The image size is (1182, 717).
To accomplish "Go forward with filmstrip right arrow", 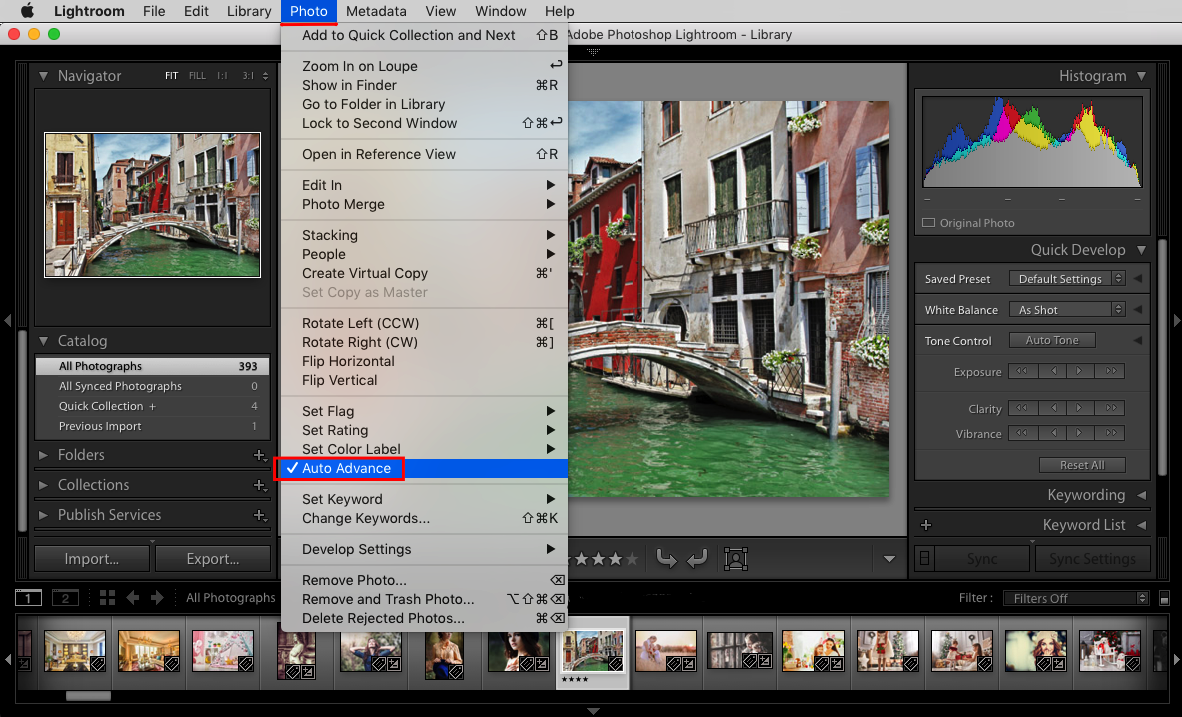I will pos(157,598).
